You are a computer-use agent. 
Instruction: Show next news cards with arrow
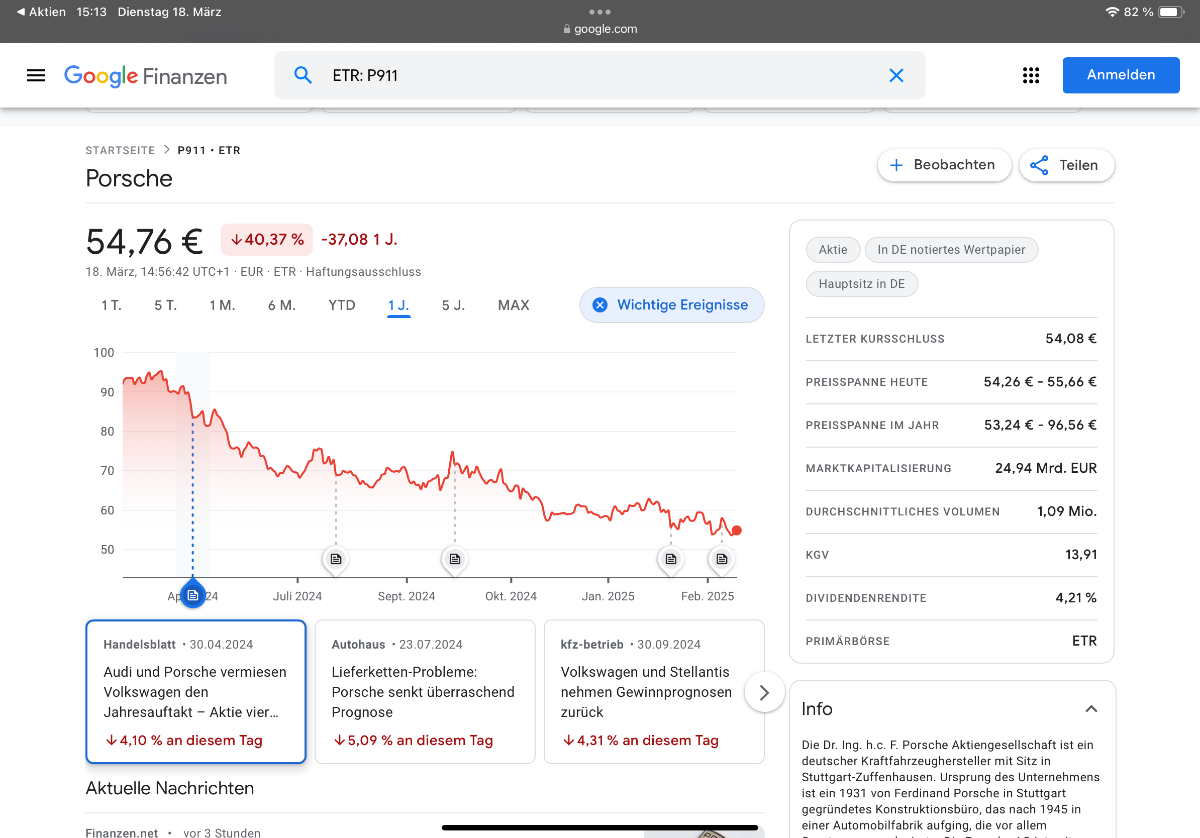pos(764,692)
